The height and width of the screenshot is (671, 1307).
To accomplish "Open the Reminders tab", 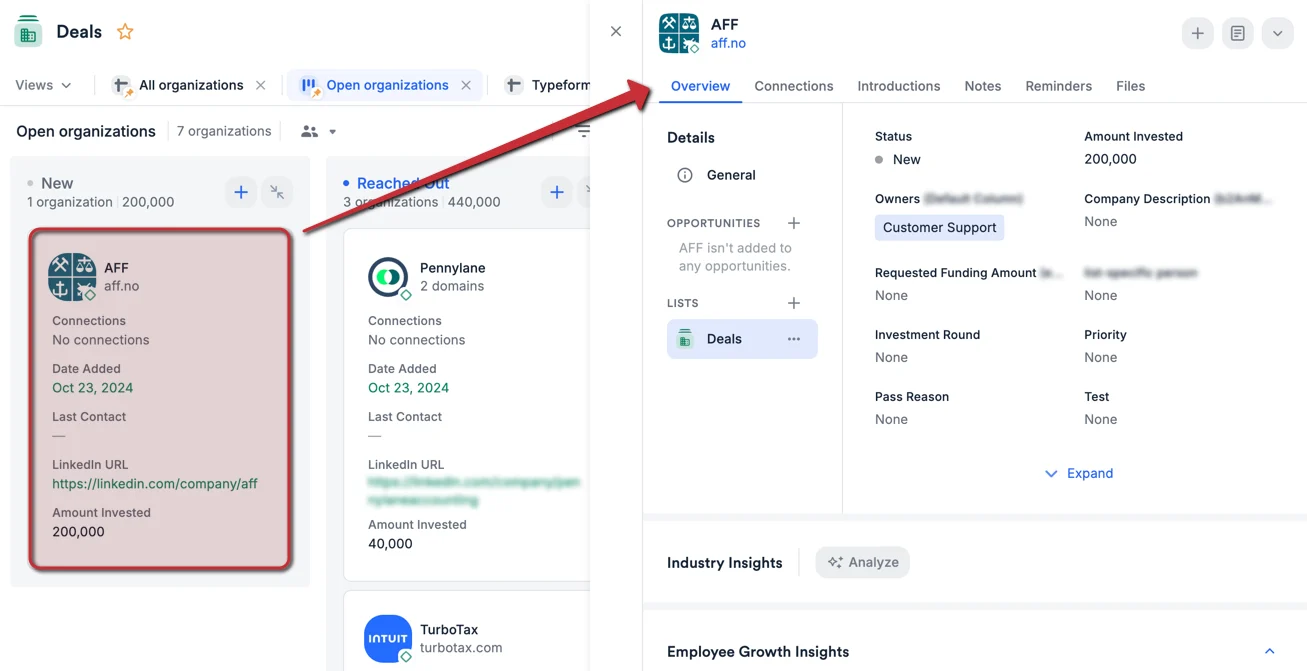I will 1058,86.
